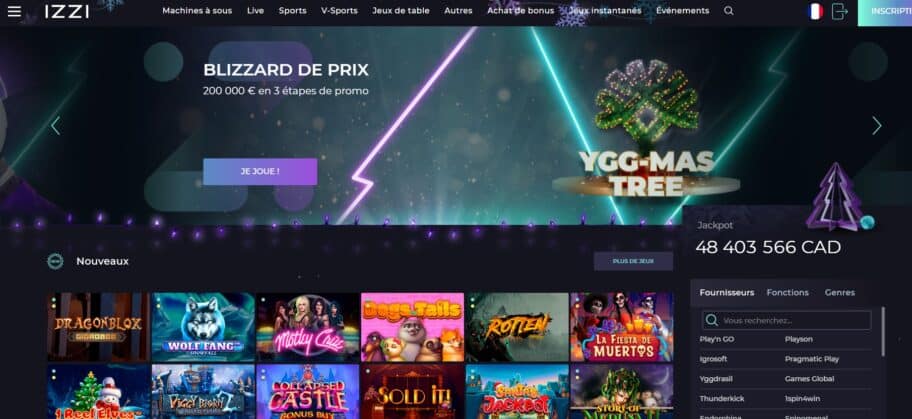
Task: Click the IZZI logo
Action: pos(67,12)
